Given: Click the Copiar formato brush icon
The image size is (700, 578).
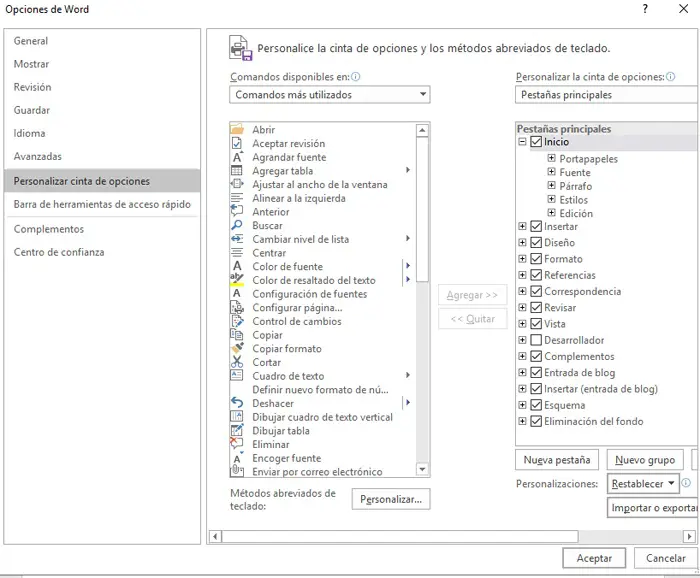Looking at the screenshot, I should (x=237, y=348).
